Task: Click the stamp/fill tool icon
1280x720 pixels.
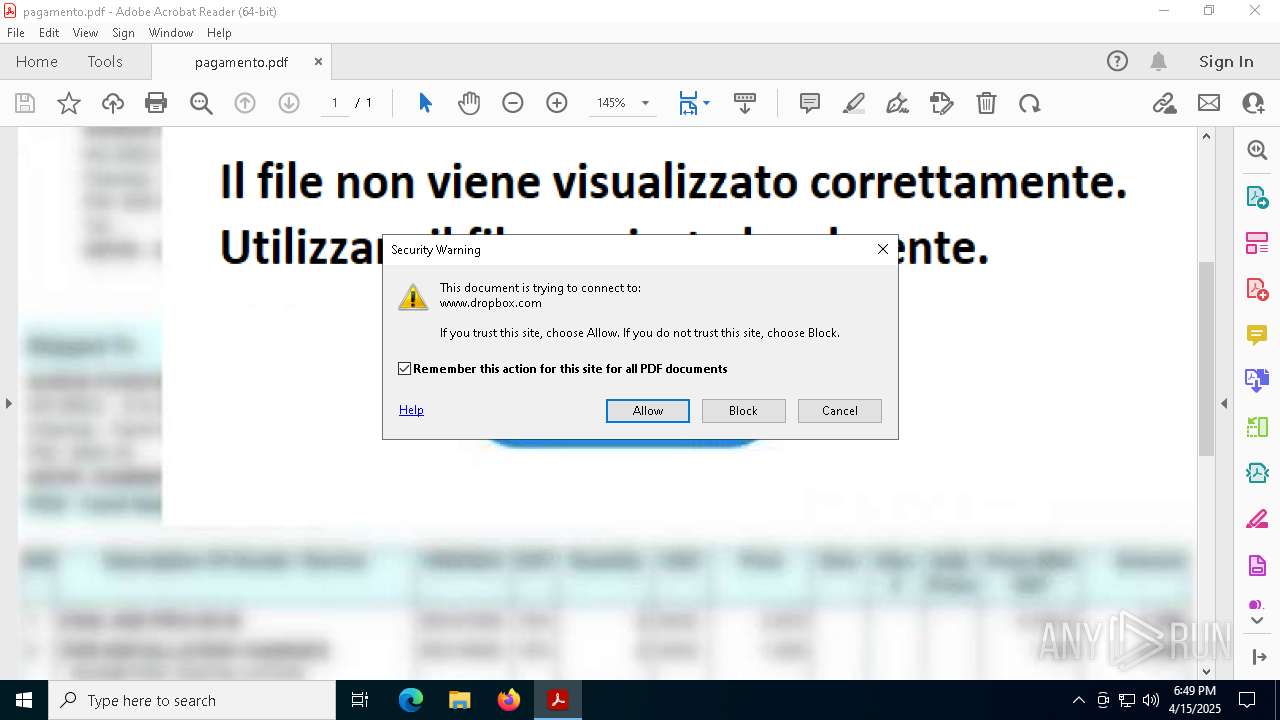Action: tap(942, 103)
